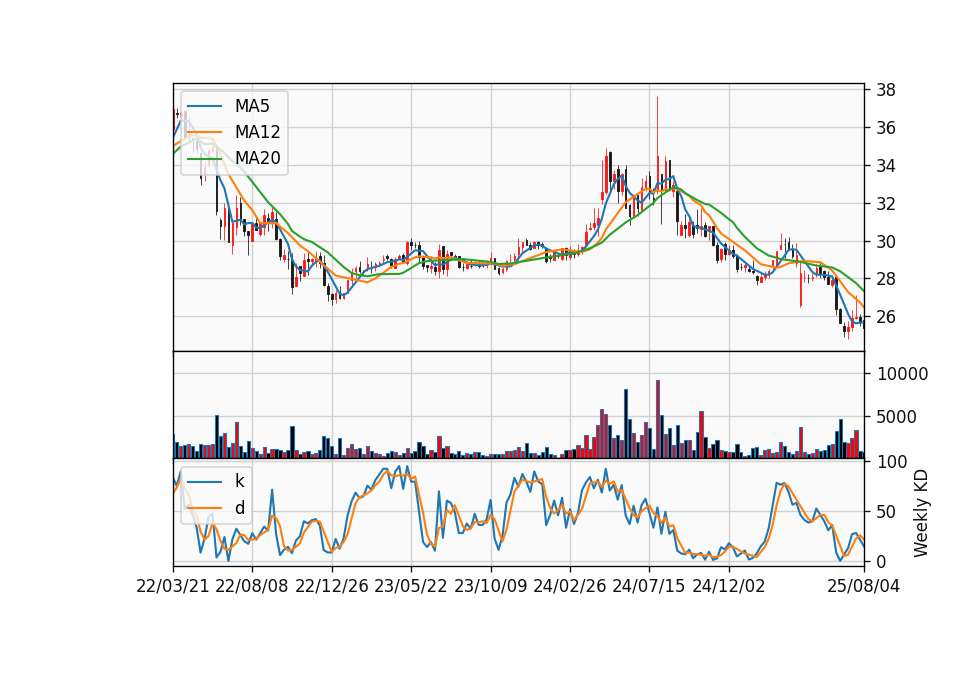Click the MA12 legend label

(257, 132)
